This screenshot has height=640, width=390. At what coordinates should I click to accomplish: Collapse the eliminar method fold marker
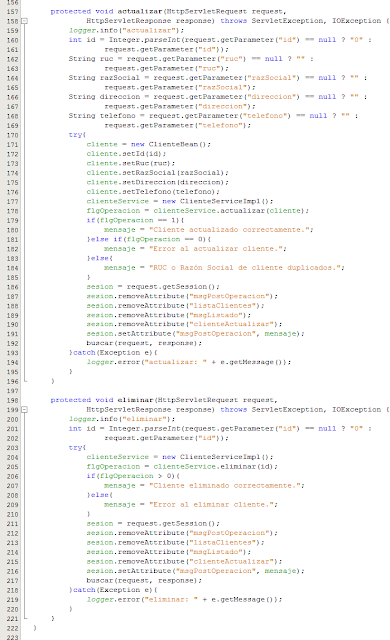(24, 409)
